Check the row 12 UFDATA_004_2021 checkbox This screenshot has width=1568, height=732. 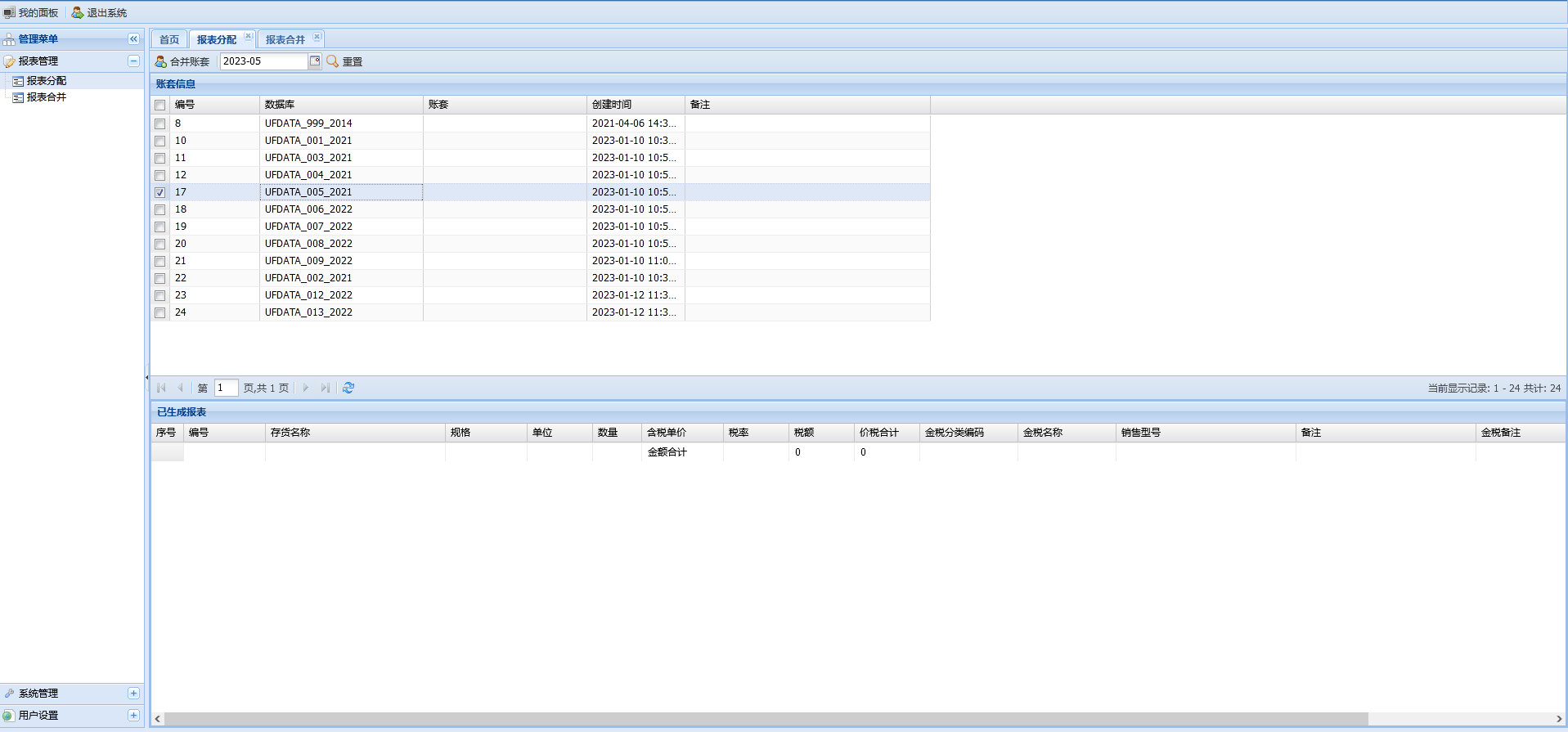click(160, 176)
